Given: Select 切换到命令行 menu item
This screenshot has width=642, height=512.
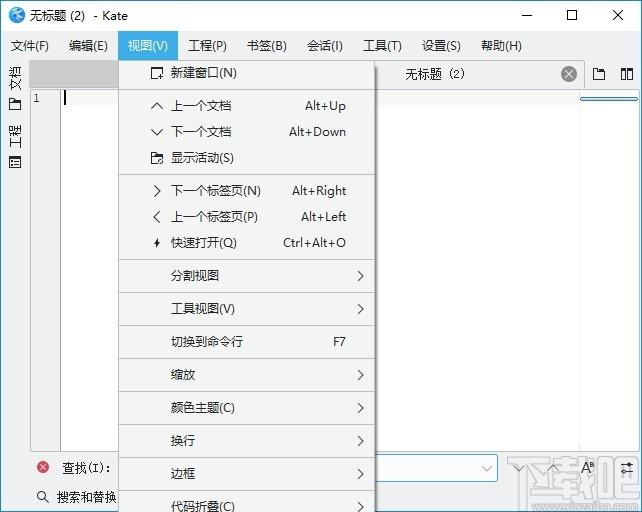Looking at the screenshot, I should 246,342.
